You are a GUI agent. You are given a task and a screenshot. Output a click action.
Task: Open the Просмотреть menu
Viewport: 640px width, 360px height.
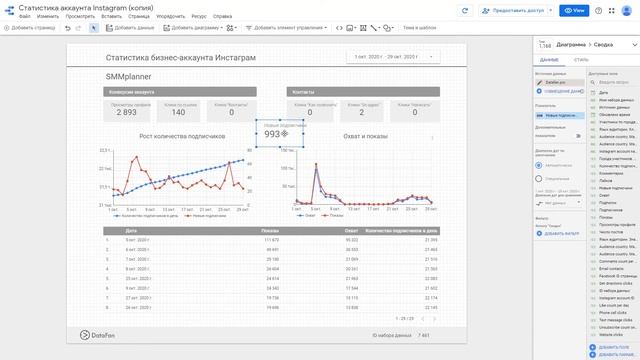(x=80, y=16)
